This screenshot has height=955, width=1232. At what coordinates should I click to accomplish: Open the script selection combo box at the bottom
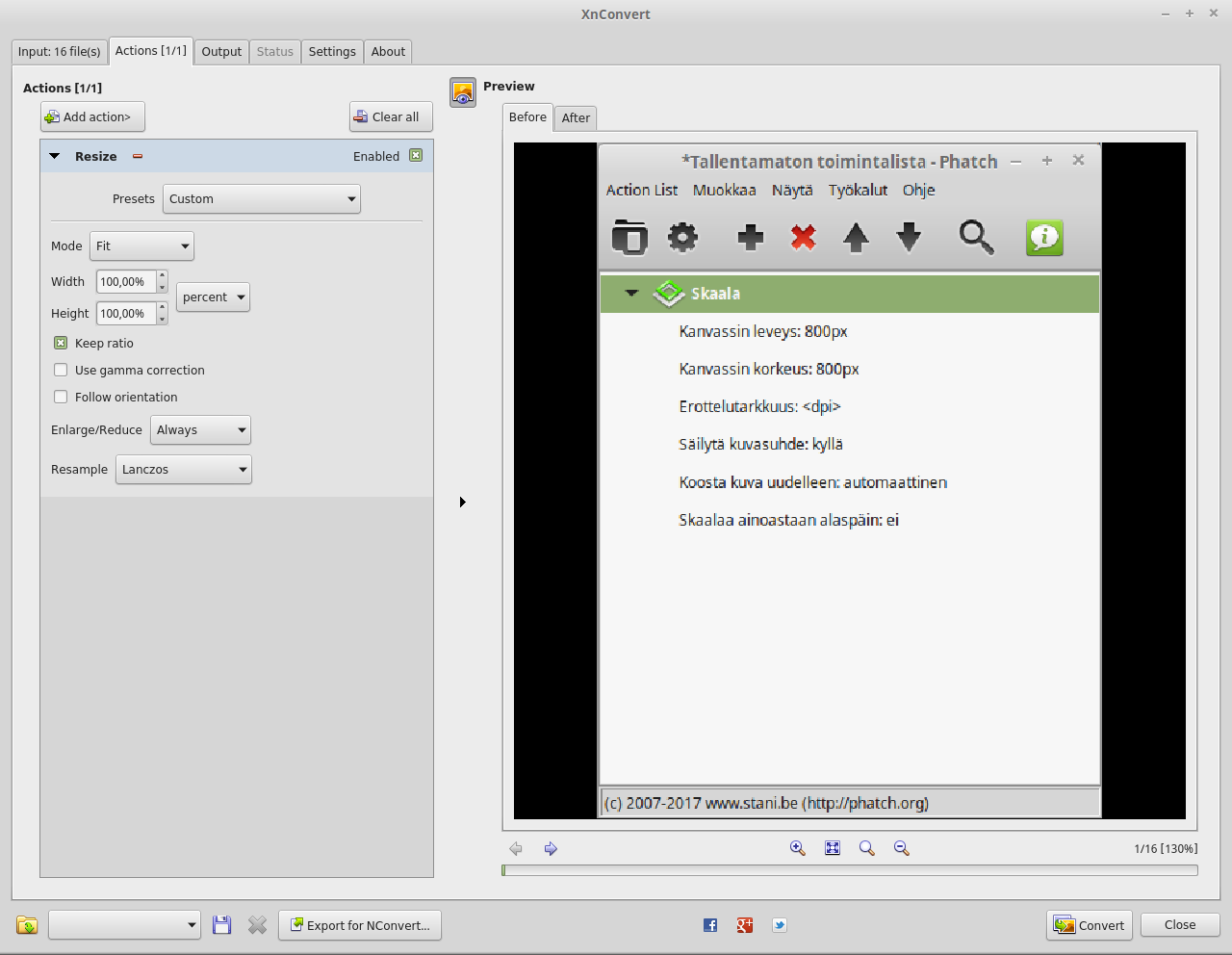[x=125, y=925]
